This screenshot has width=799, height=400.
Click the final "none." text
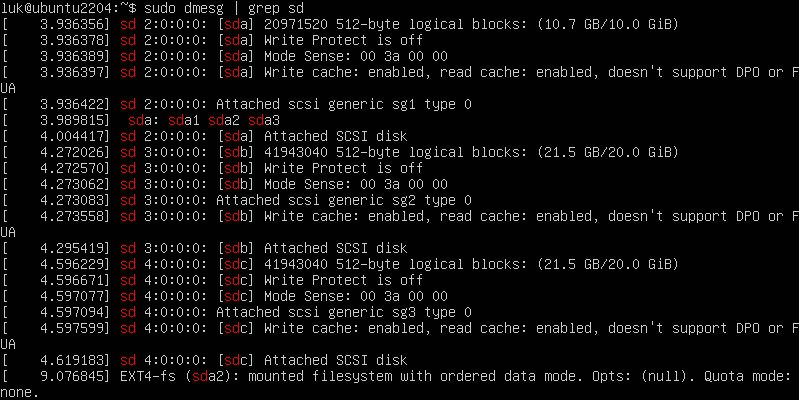click(19, 392)
